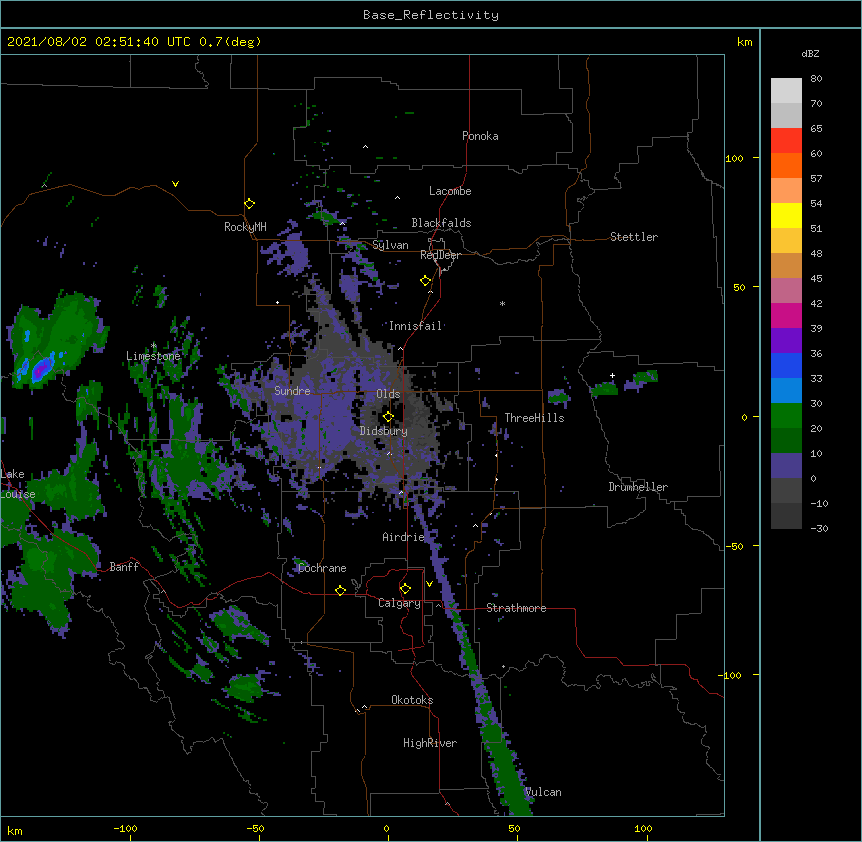This screenshot has height=842, width=862.
Task: Click the Airdrie city label
Action: point(403,537)
